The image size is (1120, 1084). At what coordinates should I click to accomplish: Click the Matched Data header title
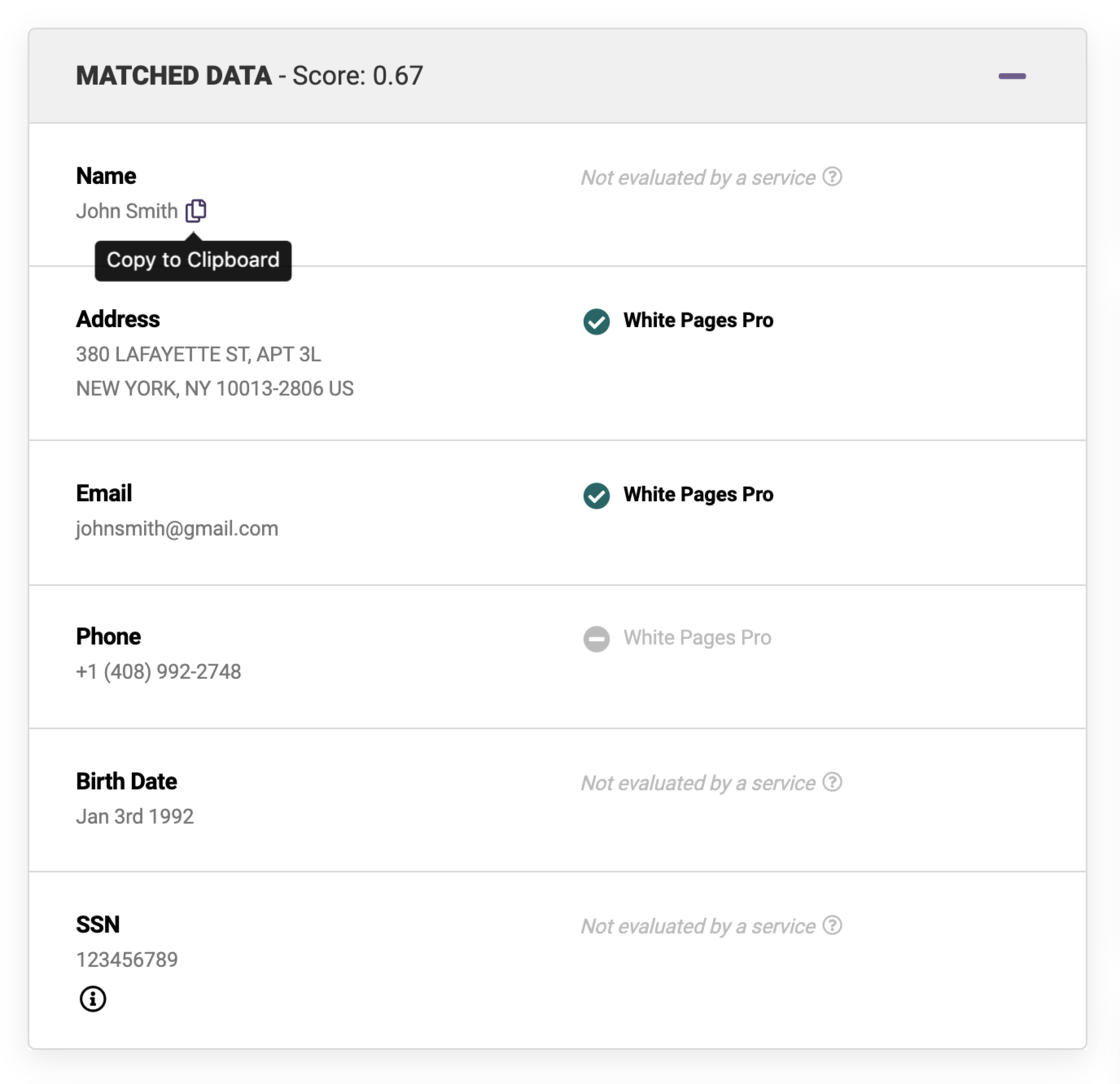click(x=174, y=76)
